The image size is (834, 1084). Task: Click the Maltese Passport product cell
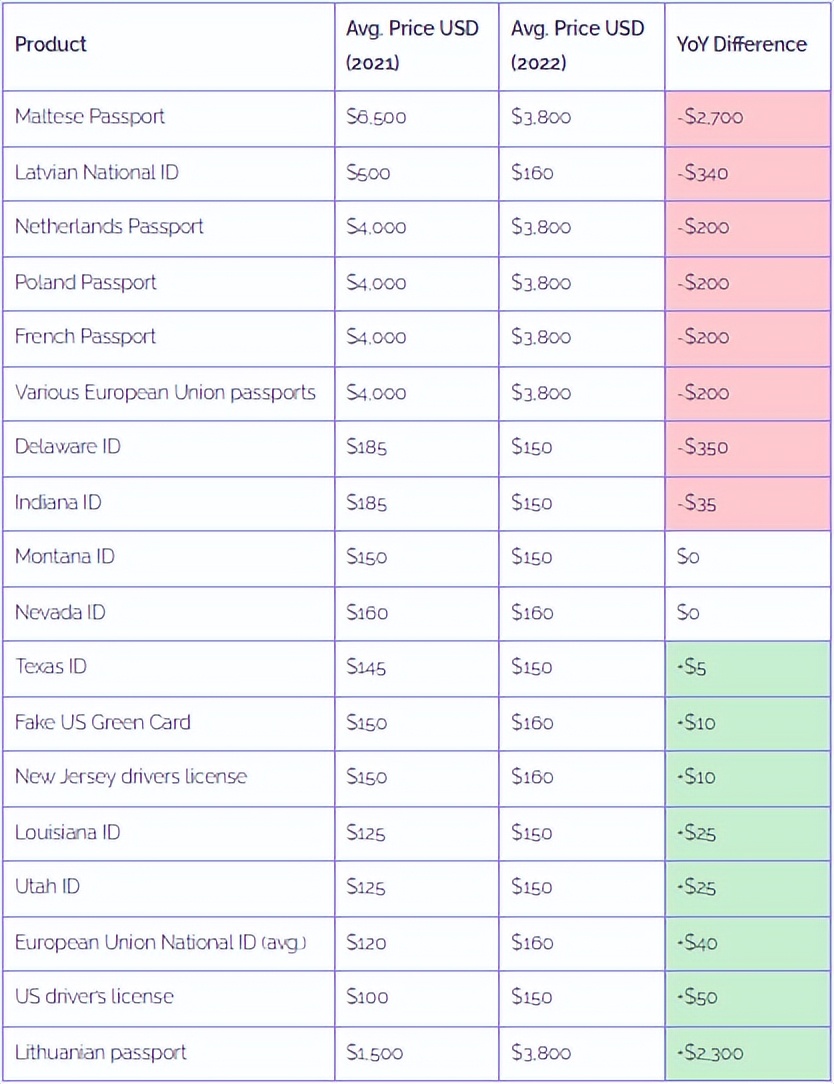(90, 116)
